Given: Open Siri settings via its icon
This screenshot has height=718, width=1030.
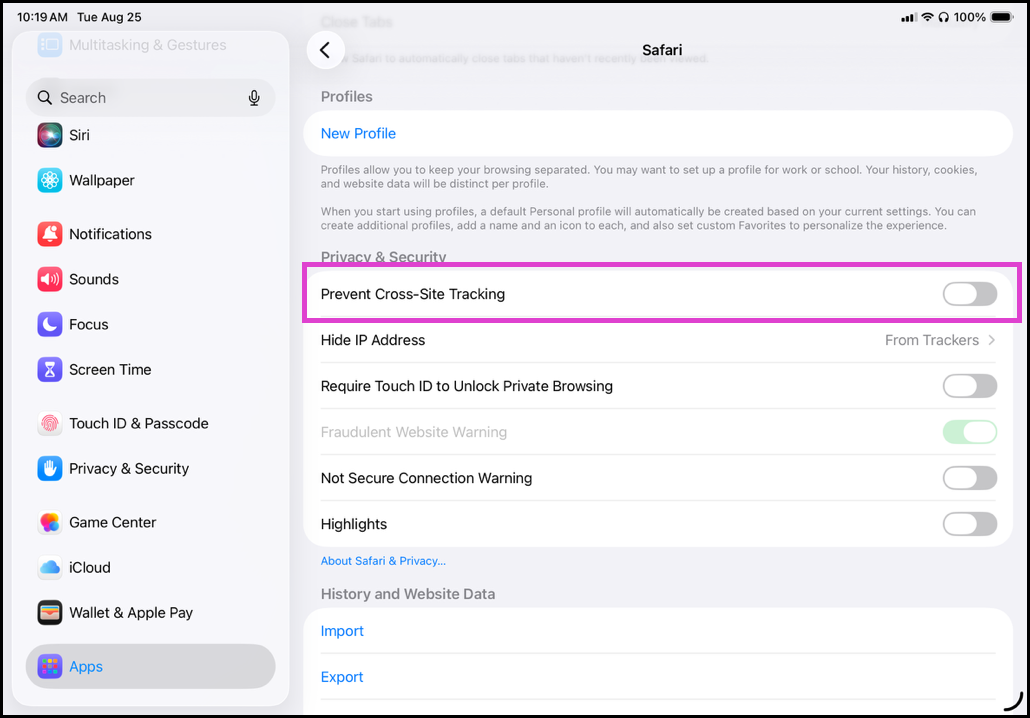Looking at the screenshot, I should 50,135.
